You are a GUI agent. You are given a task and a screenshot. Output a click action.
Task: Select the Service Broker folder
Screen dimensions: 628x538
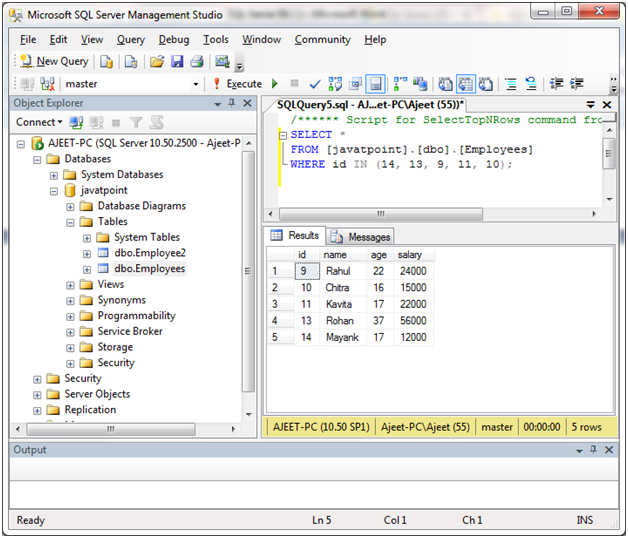(x=130, y=331)
